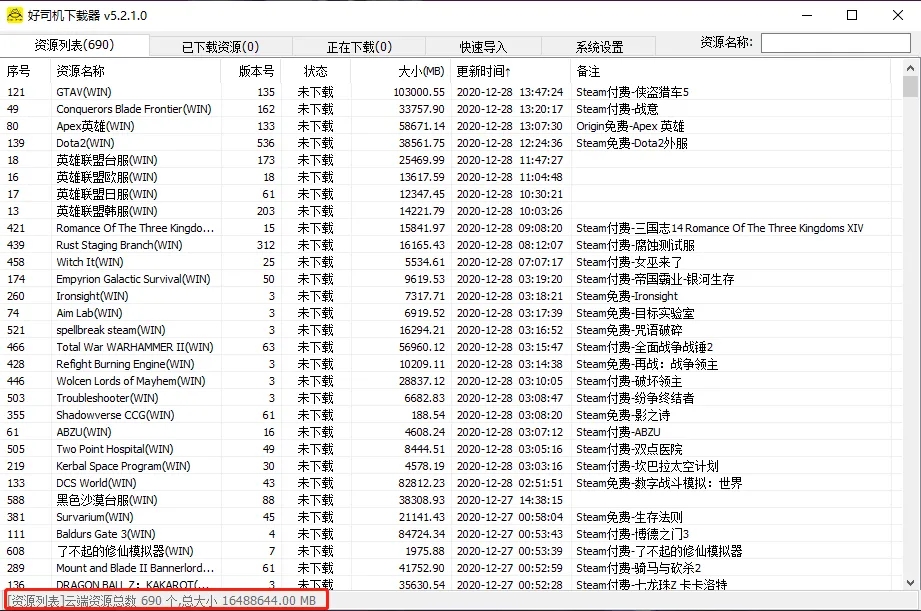Select the Rust Staging Branch(WIN) row

pyautogui.click(x=451, y=246)
